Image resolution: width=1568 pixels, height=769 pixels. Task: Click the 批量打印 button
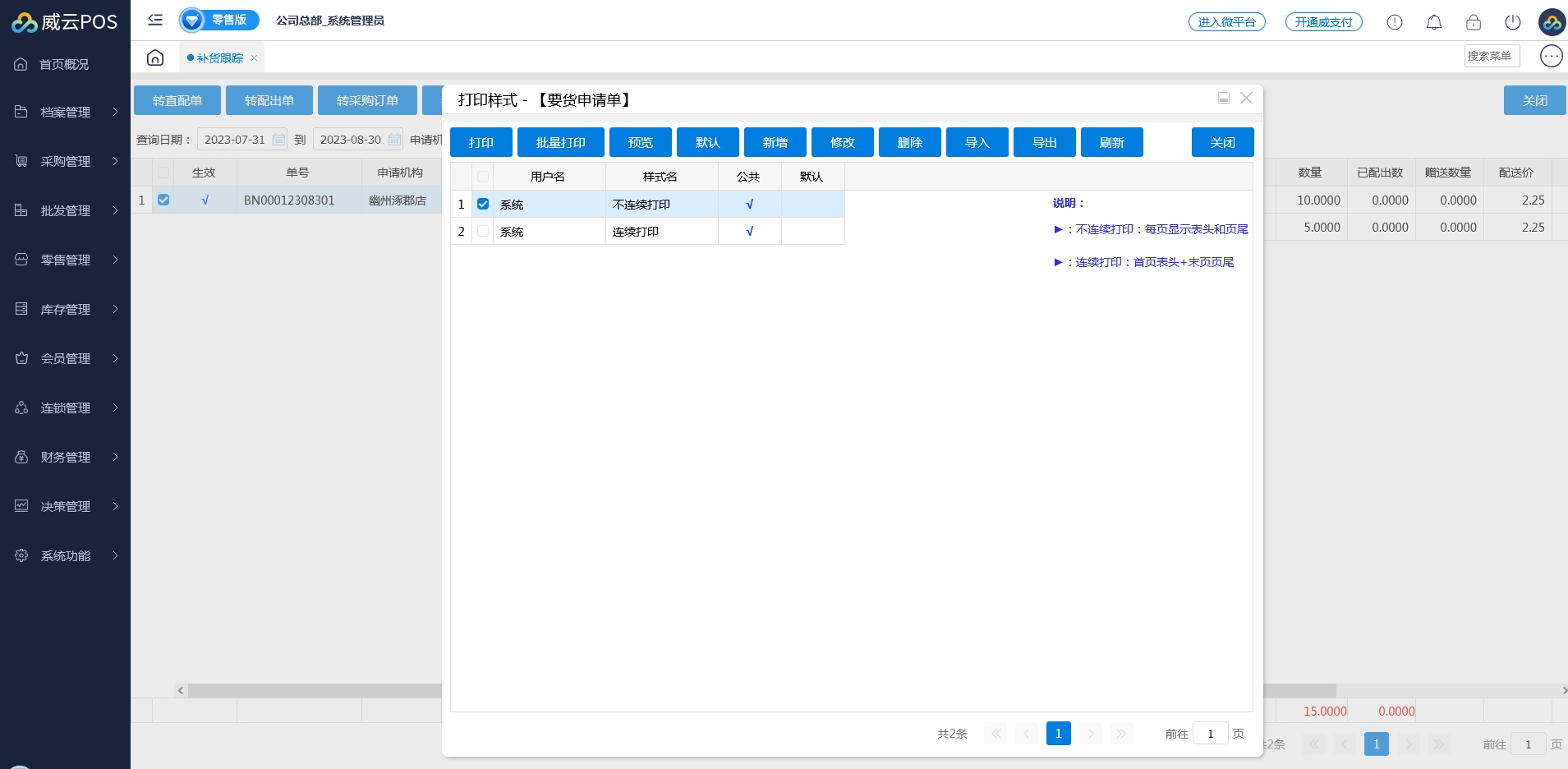[560, 142]
